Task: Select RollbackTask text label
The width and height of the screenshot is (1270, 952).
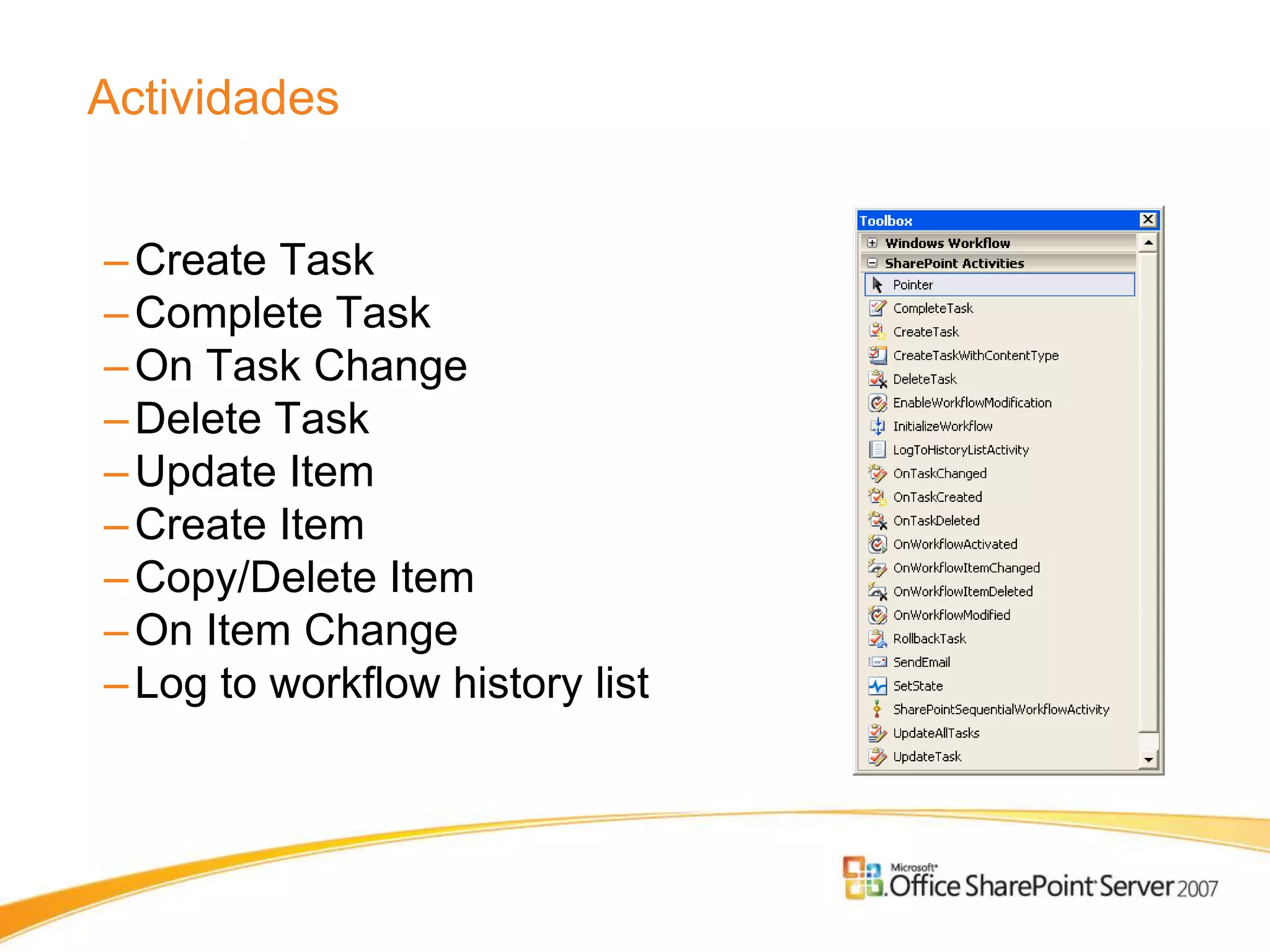Action: [930, 638]
